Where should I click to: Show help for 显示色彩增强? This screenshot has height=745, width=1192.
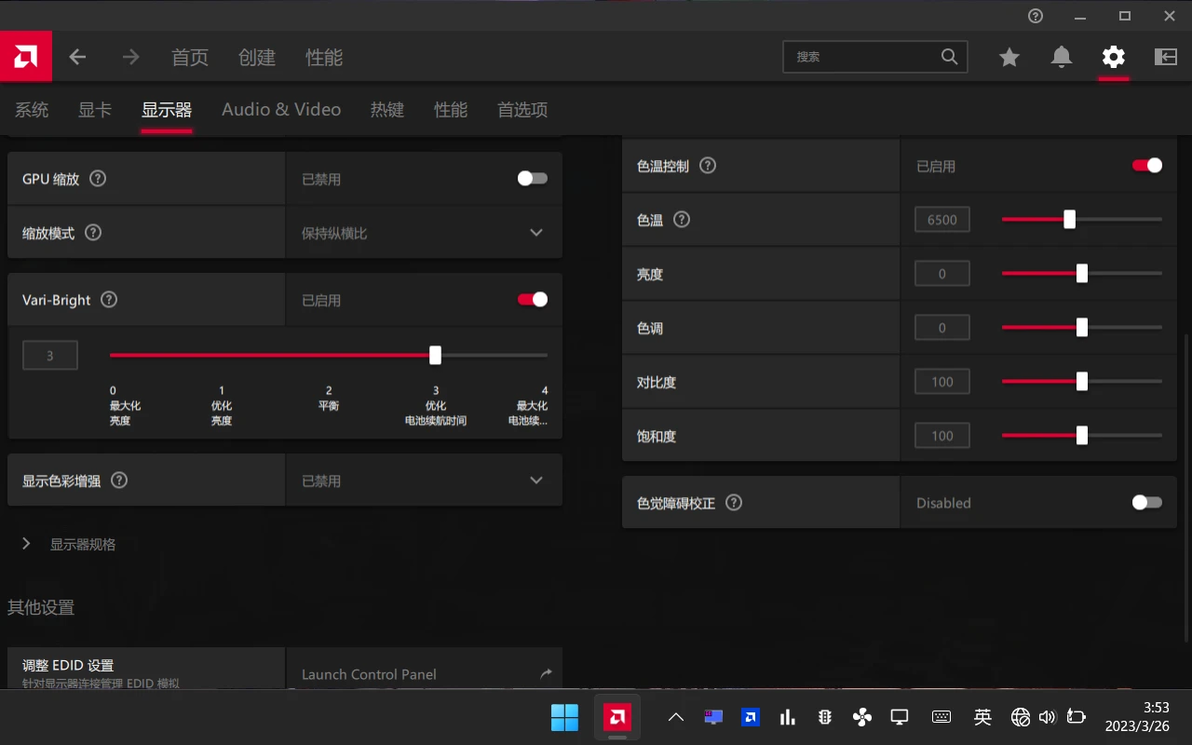pyautogui.click(x=119, y=480)
